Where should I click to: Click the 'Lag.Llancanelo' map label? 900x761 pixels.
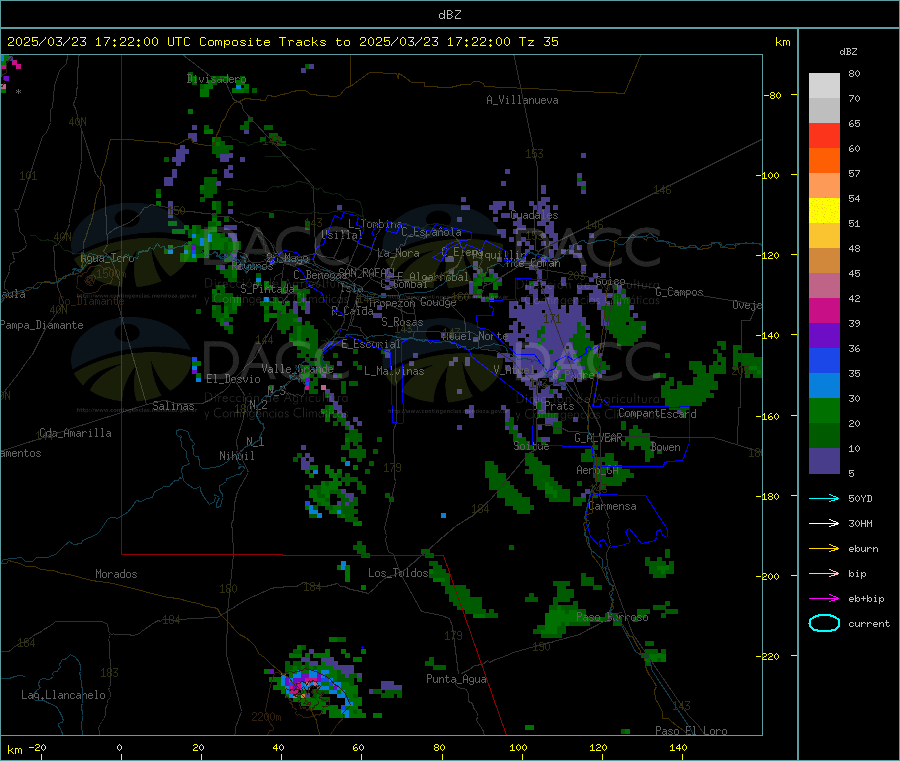click(x=63, y=695)
